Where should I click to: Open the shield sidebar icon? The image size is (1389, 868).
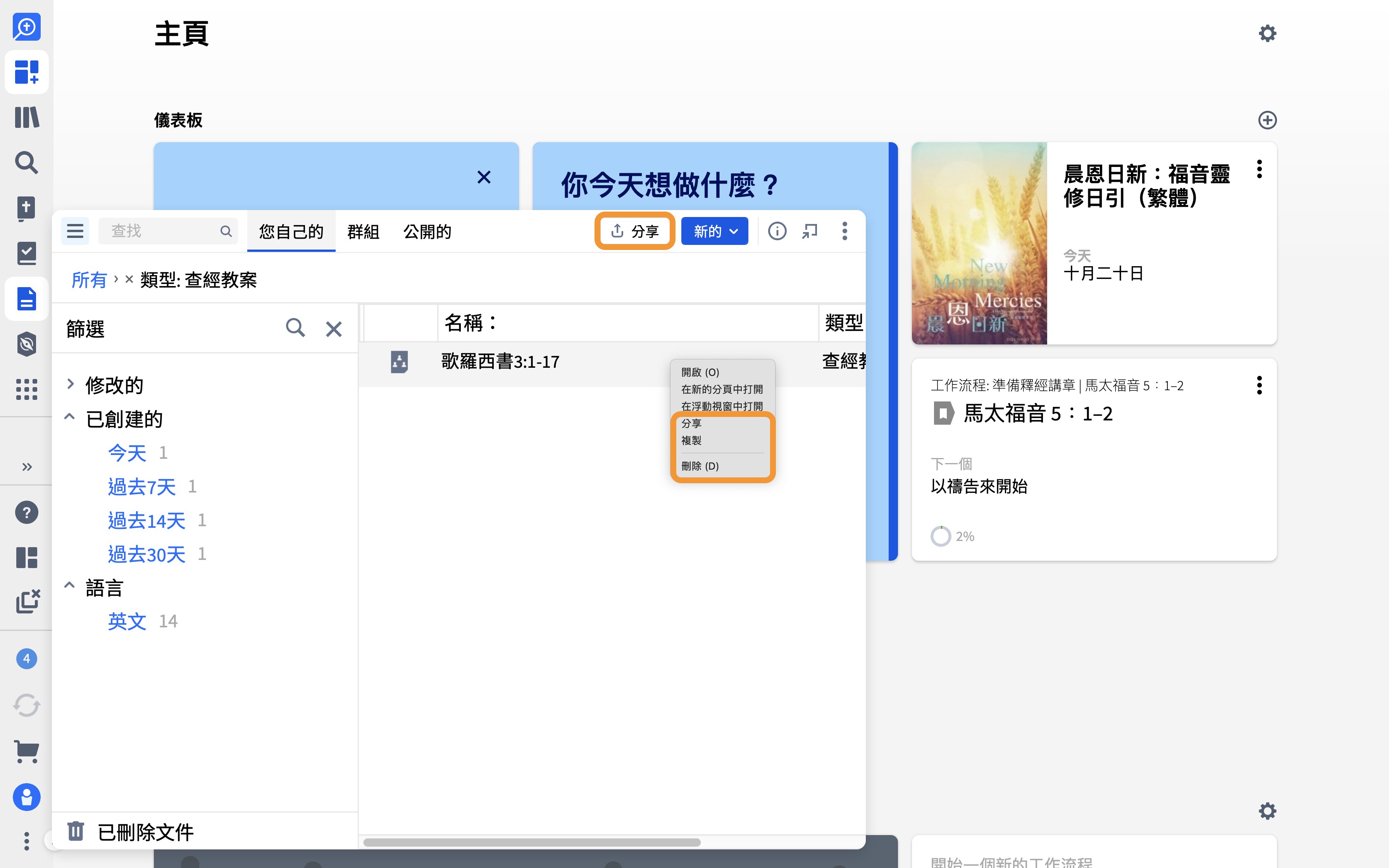[x=26, y=344]
